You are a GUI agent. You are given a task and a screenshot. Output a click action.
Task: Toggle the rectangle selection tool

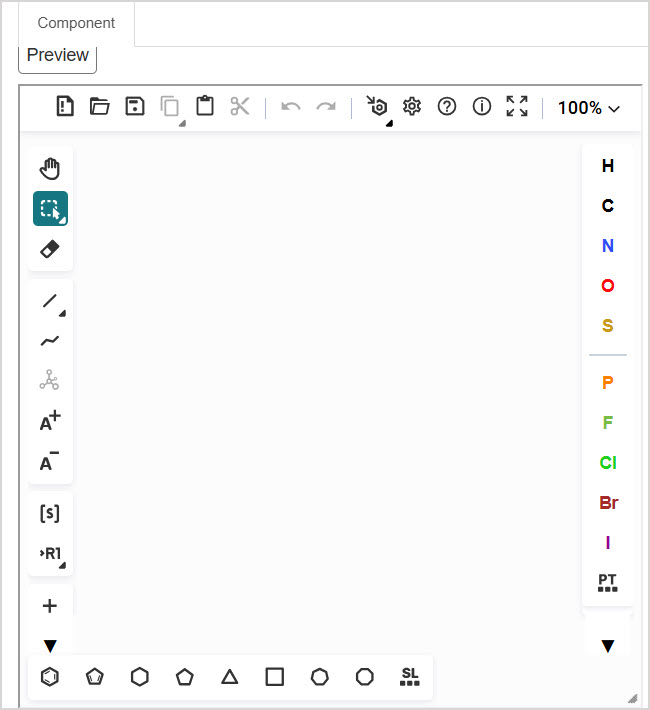[x=50, y=208]
